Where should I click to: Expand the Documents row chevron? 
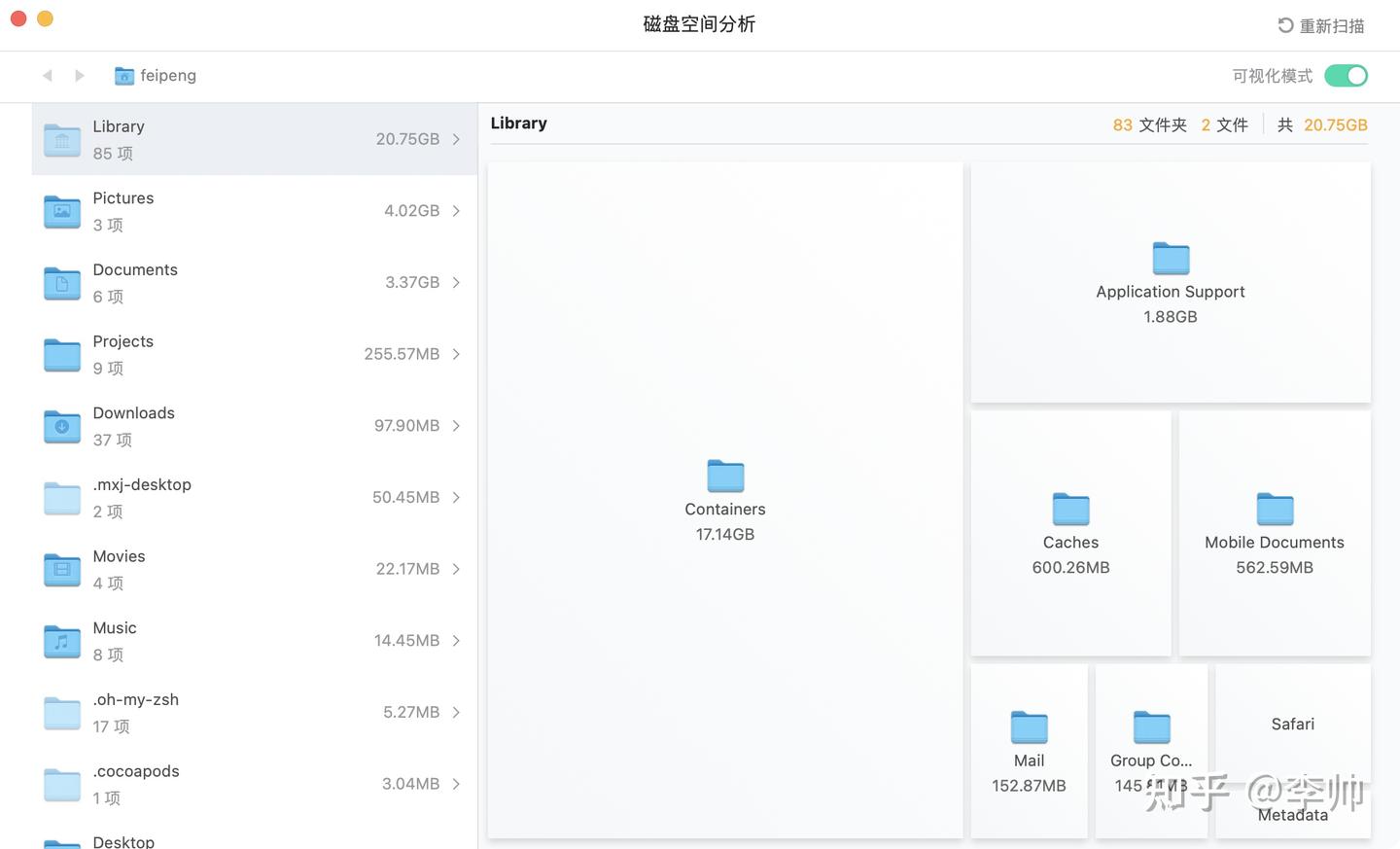456,282
